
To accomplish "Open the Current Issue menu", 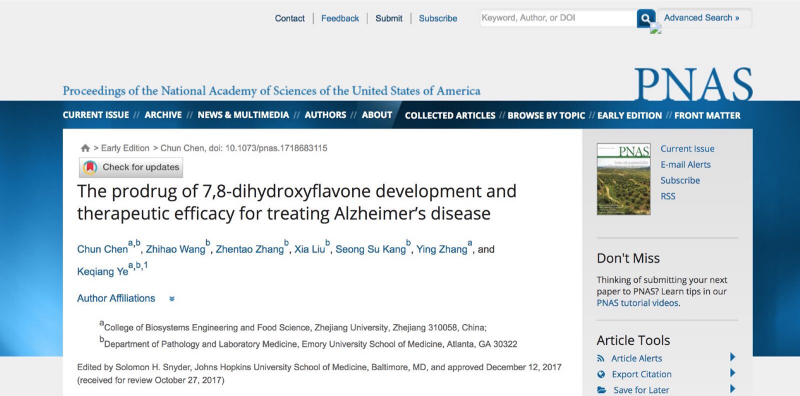I will coord(96,115).
